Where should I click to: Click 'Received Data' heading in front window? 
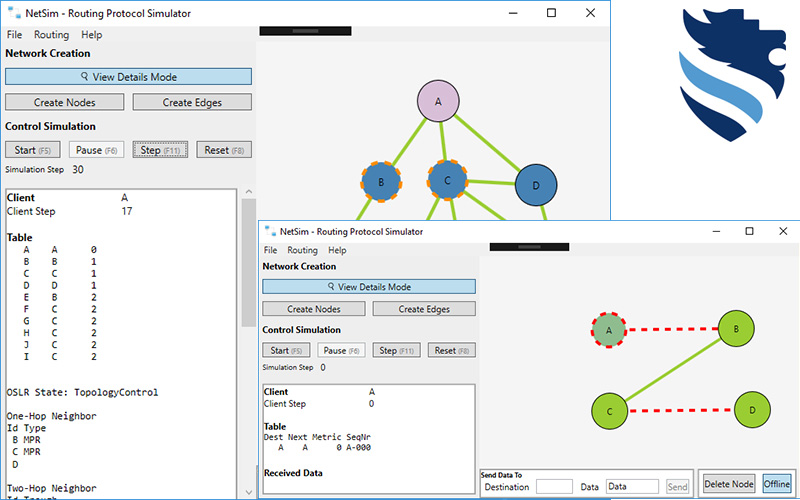tap(293, 473)
